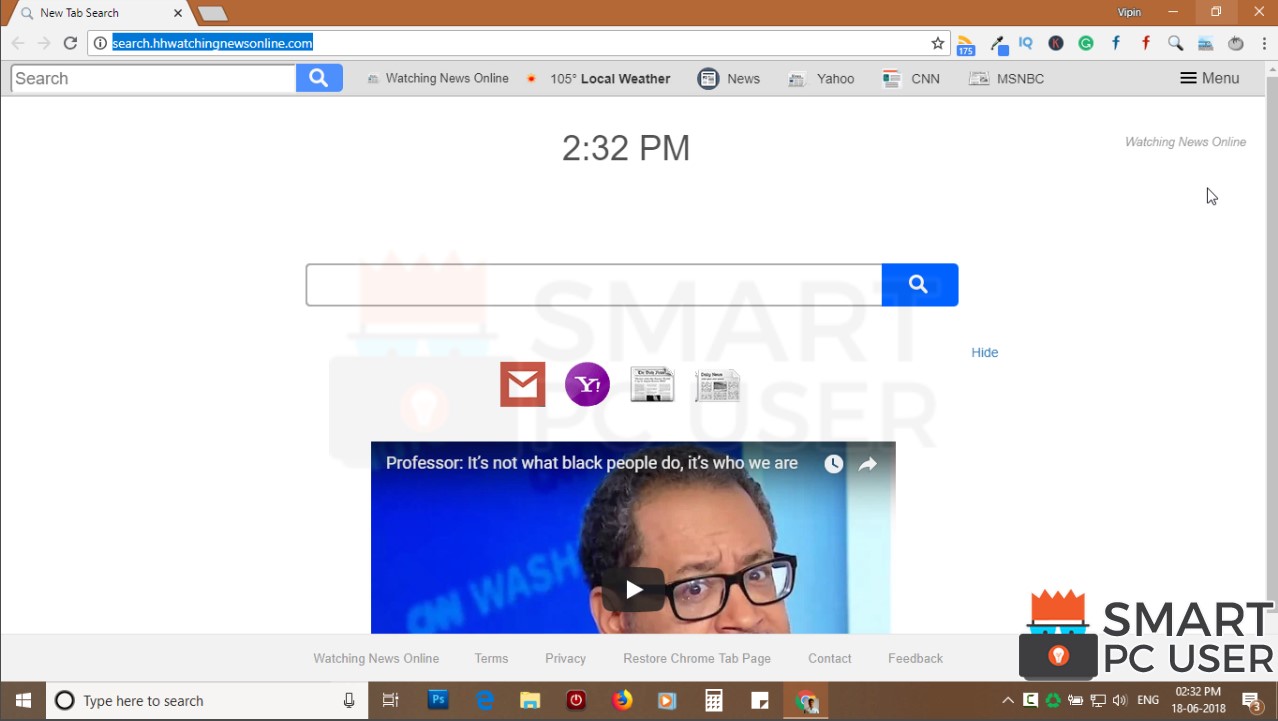Go back to previous page
The width and height of the screenshot is (1278, 721).
[18, 43]
